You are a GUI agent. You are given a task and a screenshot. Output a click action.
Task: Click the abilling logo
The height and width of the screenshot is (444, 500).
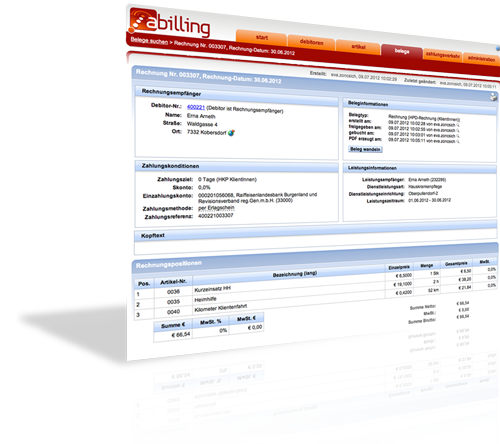click(x=170, y=23)
